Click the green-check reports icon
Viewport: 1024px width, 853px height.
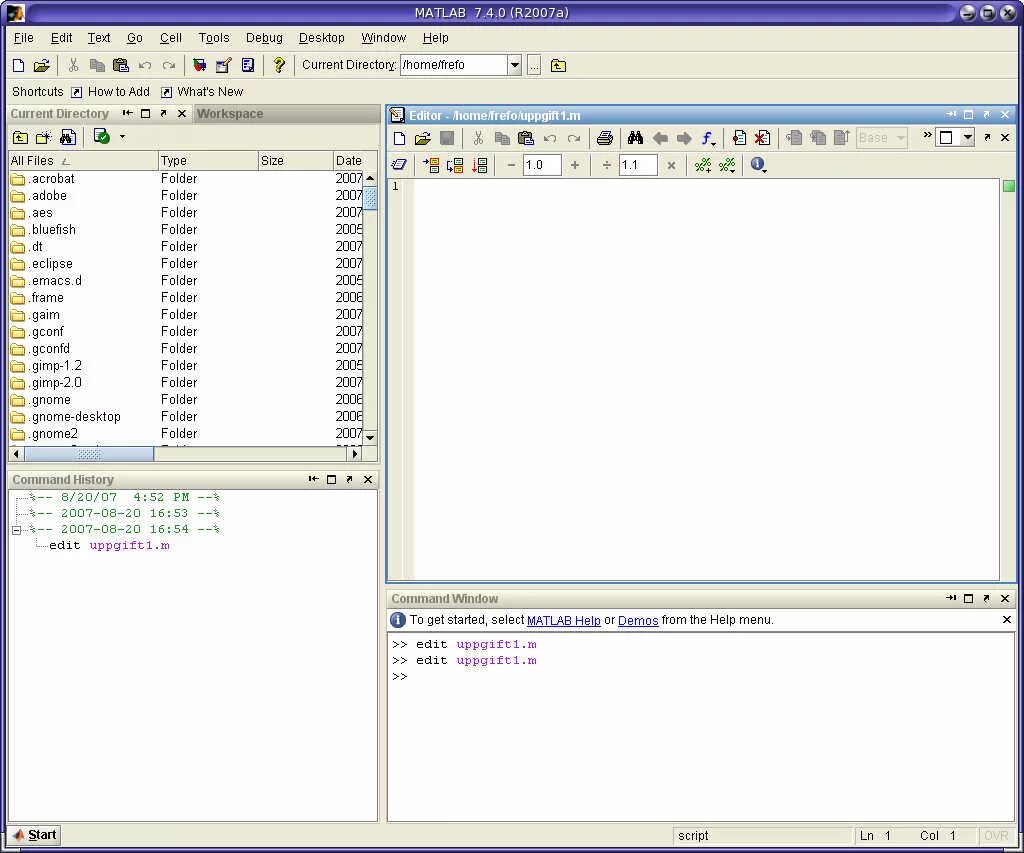(102, 137)
